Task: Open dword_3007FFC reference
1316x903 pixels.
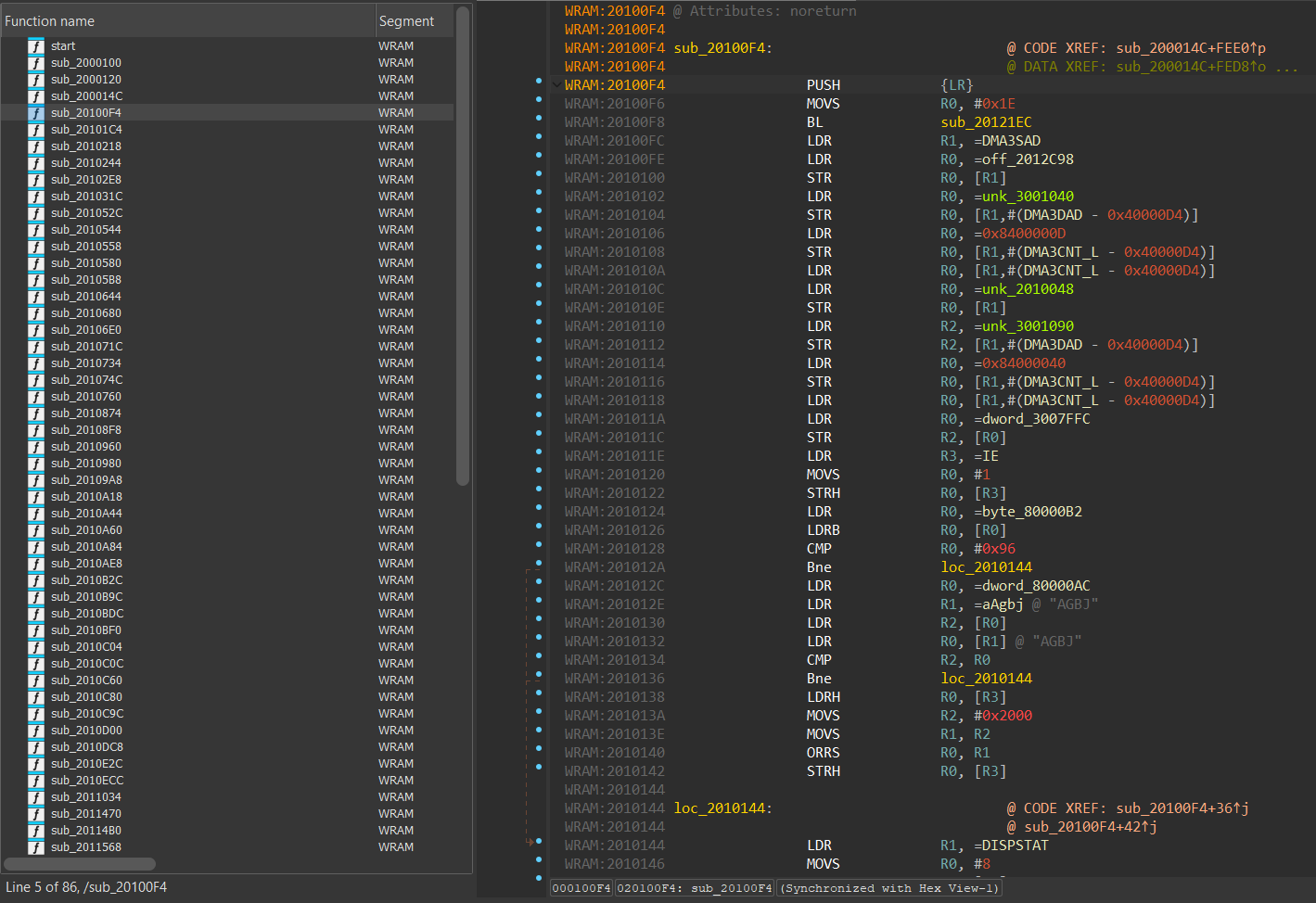Action: (1036, 419)
